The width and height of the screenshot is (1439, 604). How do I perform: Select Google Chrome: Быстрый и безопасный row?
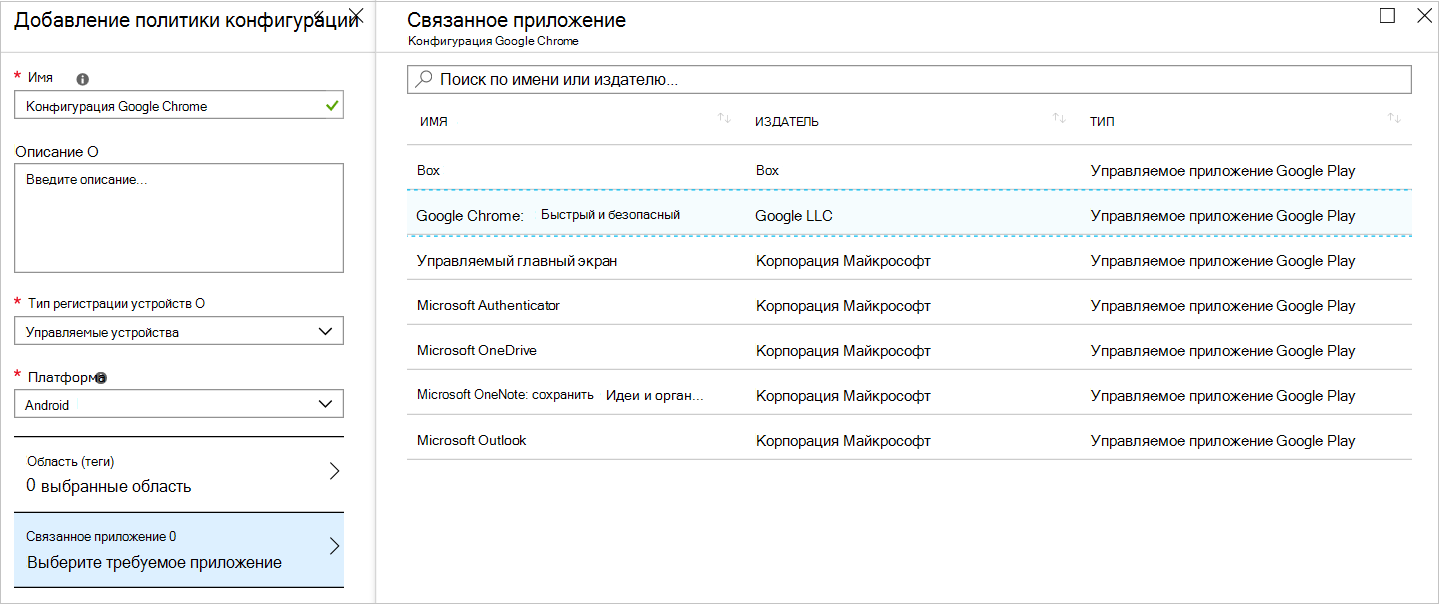[909, 213]
